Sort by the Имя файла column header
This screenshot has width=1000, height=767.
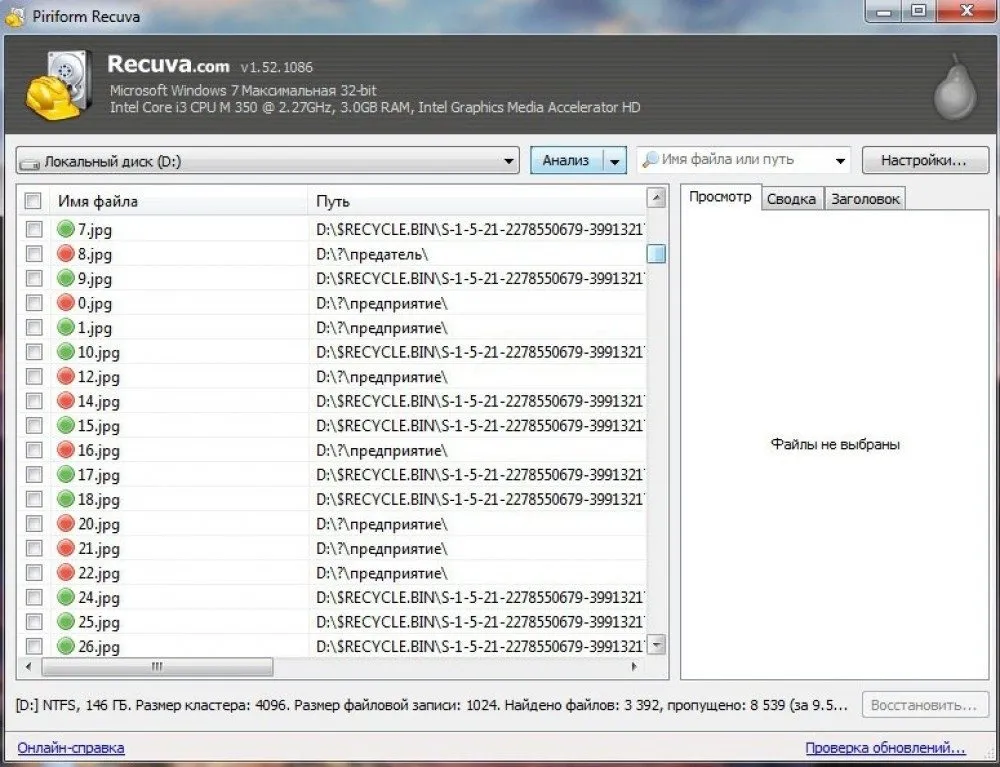click(x=179, y=201)
